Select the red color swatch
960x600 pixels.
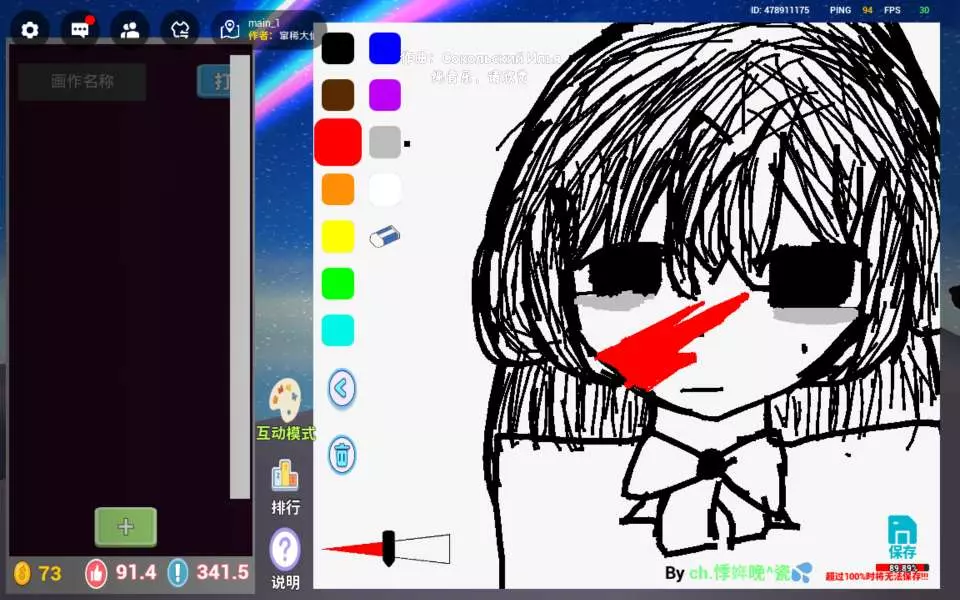[338, 142]
